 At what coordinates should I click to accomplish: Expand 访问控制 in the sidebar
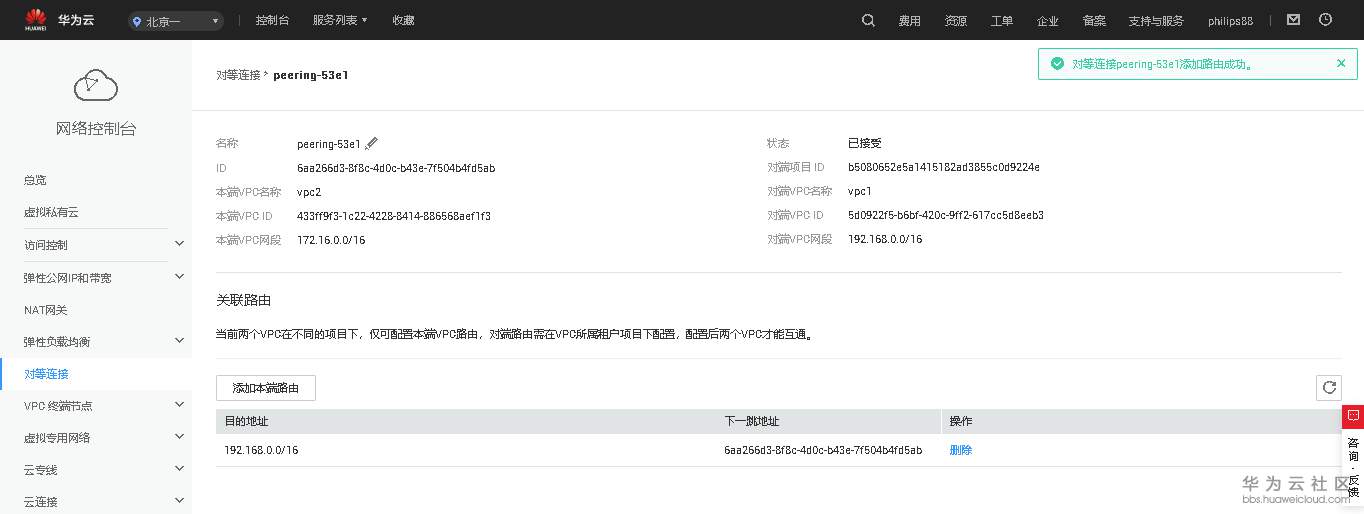pyautogui.click(x=179, y=244)
